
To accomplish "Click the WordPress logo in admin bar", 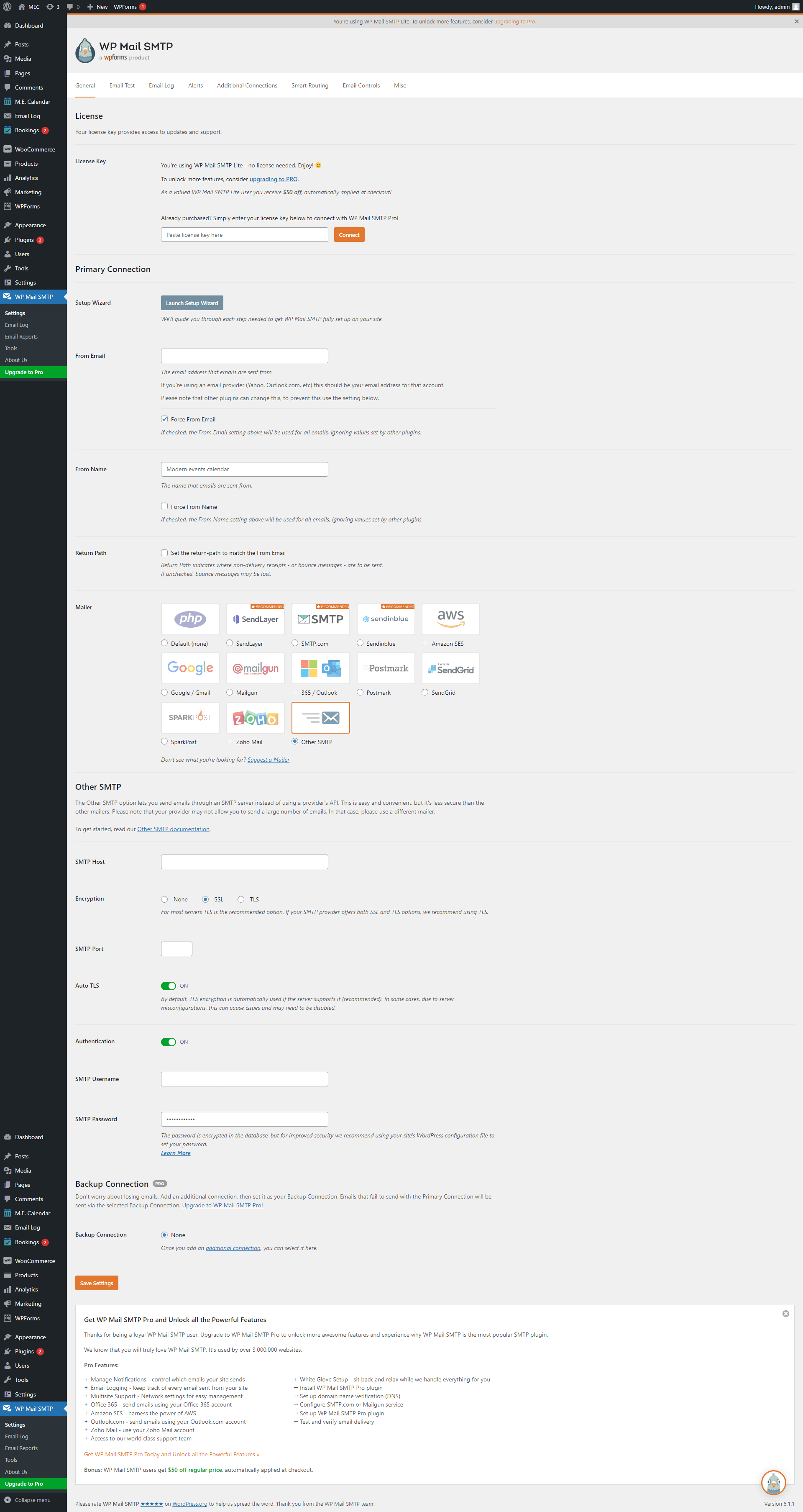I will [8, 7].
